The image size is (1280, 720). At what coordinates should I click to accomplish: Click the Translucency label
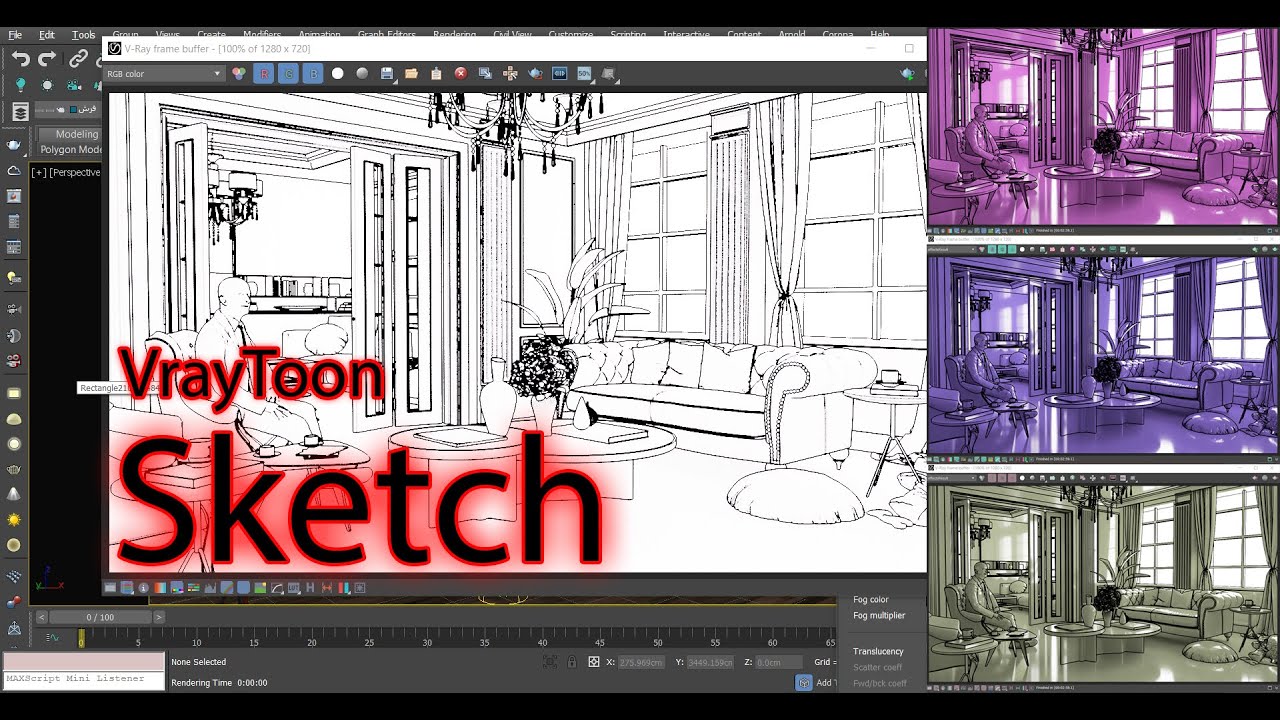pos(878,651)
